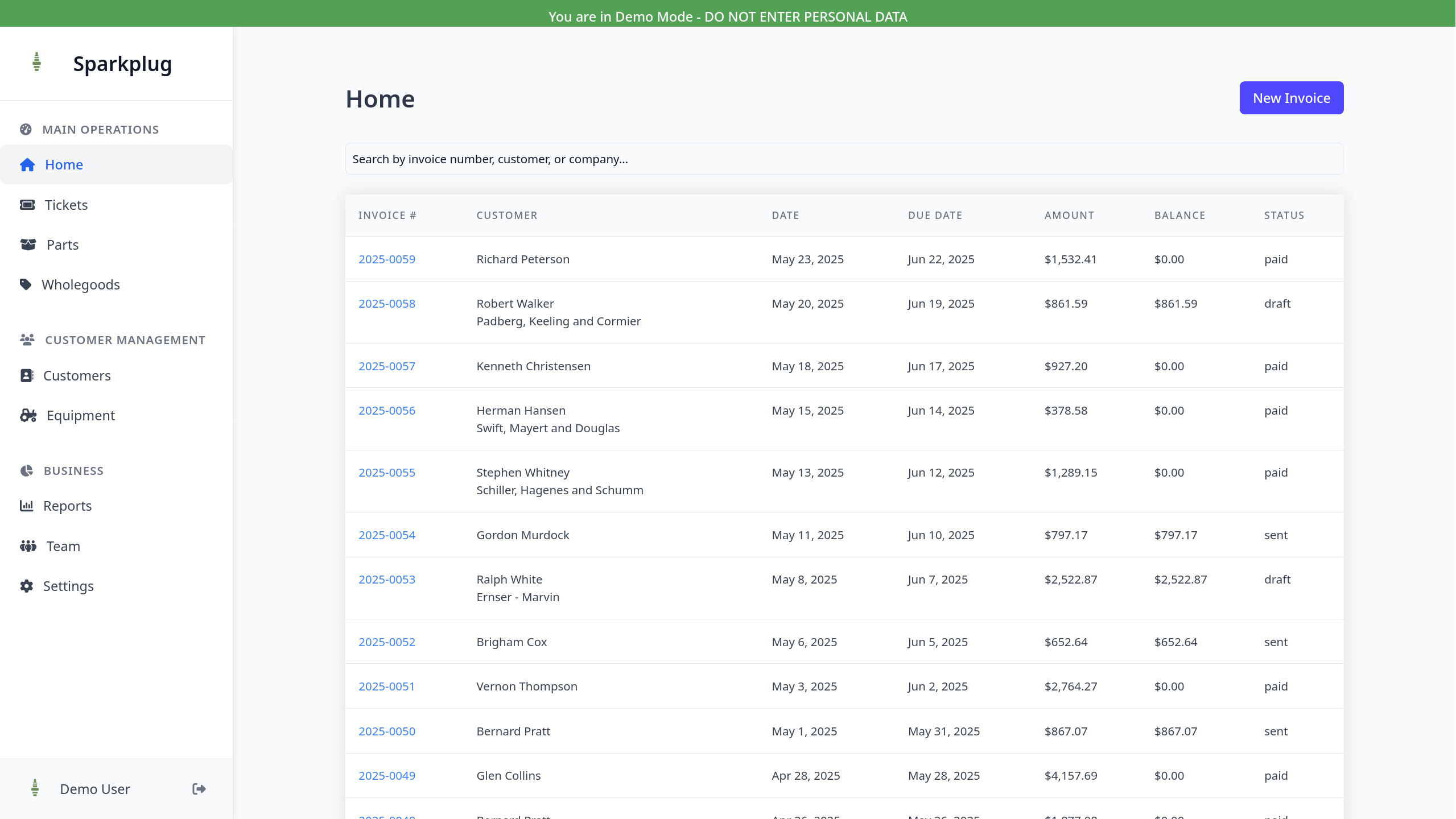Image resolution: width=1456 pixels, height=819 pixels.
Task: Click the Settings gear icon
Action: point(27,586)
